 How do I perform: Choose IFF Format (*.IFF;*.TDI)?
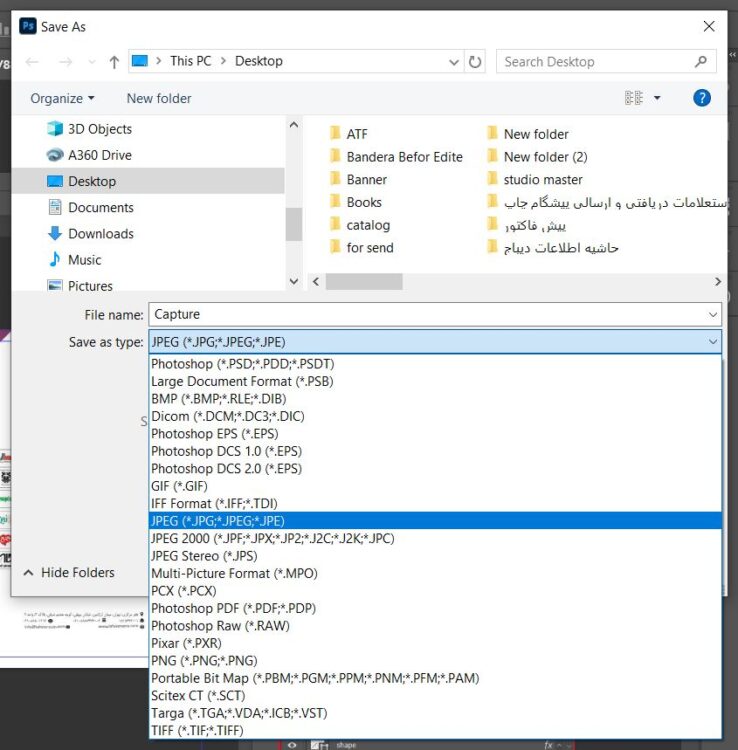[x=435, y=504]
